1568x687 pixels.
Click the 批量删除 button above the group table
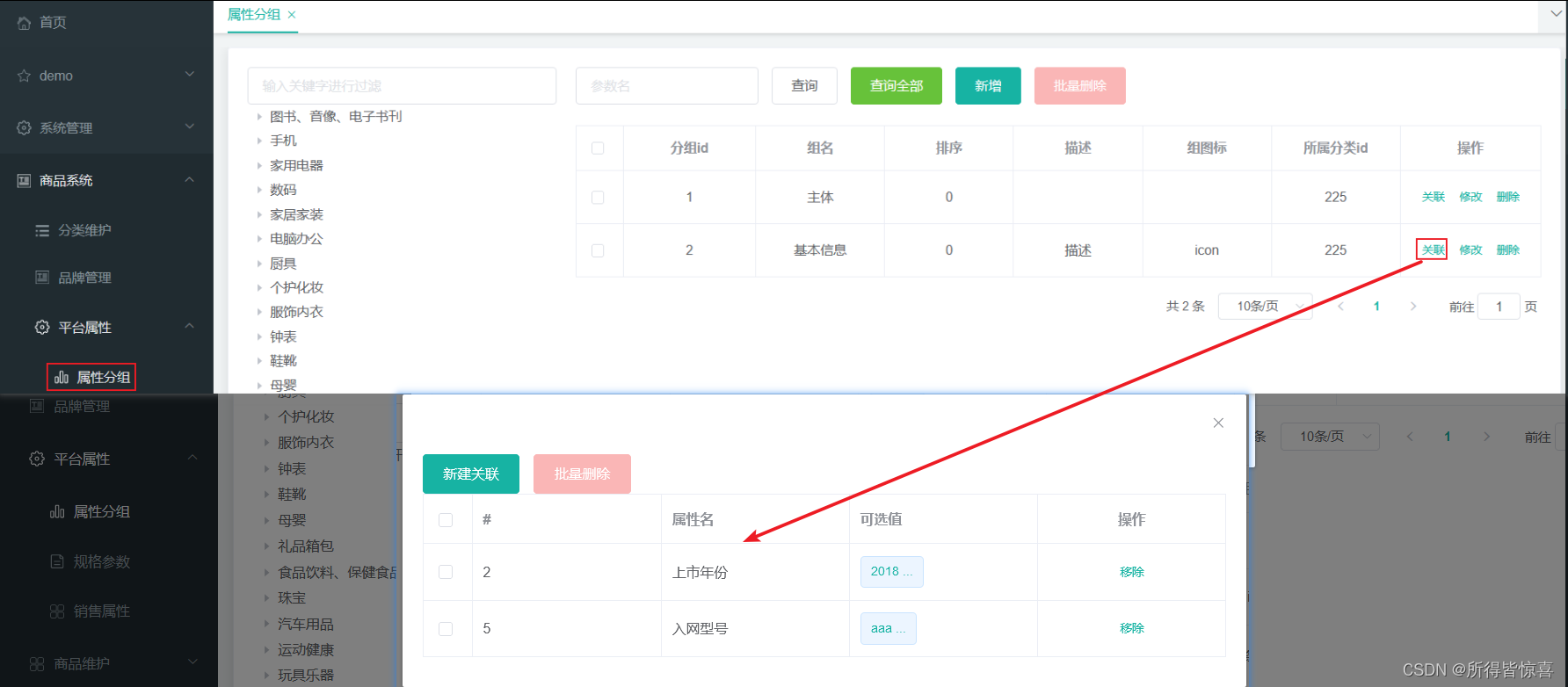pyautogui.click(x=1080, y=86)
